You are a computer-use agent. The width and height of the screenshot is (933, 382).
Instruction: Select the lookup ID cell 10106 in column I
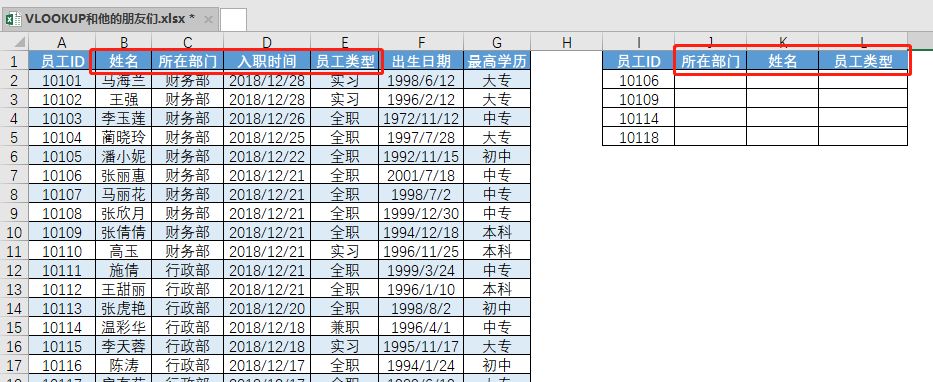tap(638, 80)
